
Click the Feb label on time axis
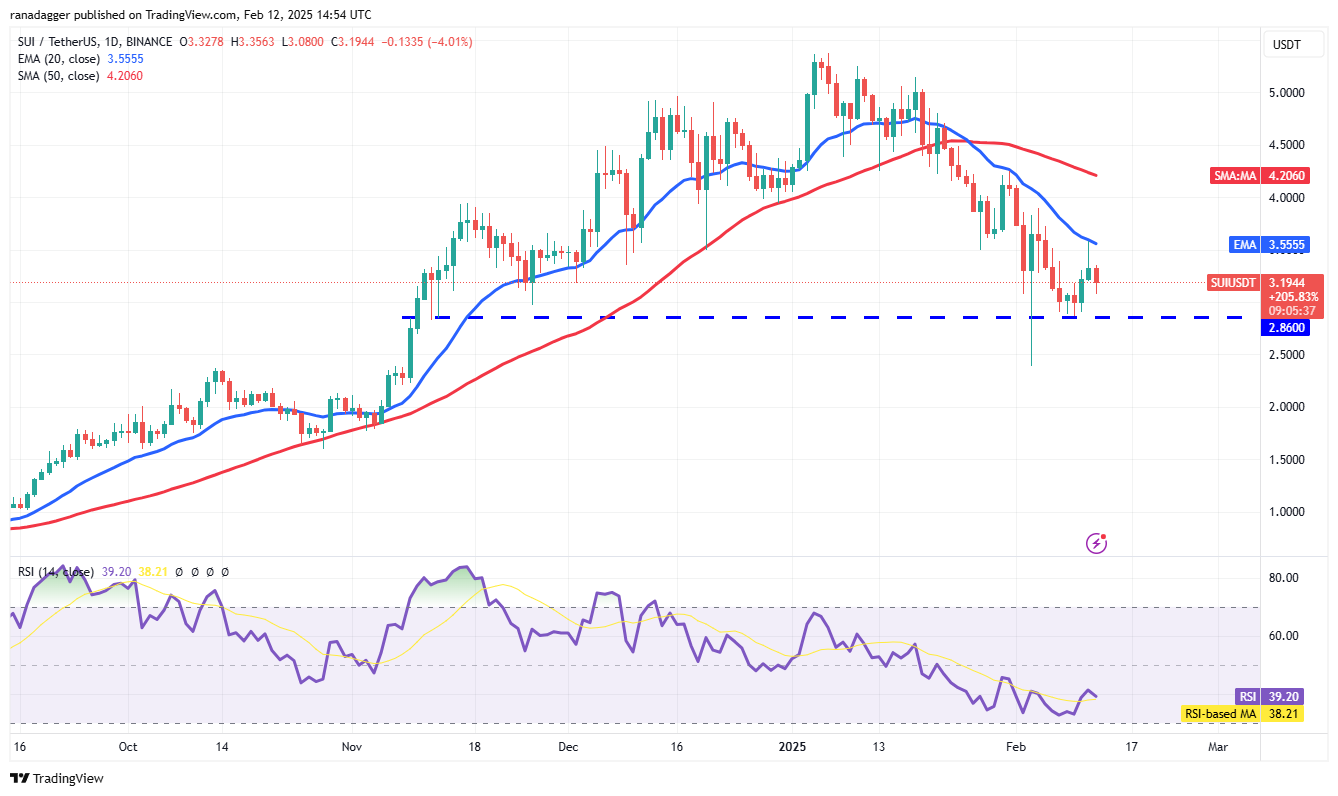(x=1017, y=746)
